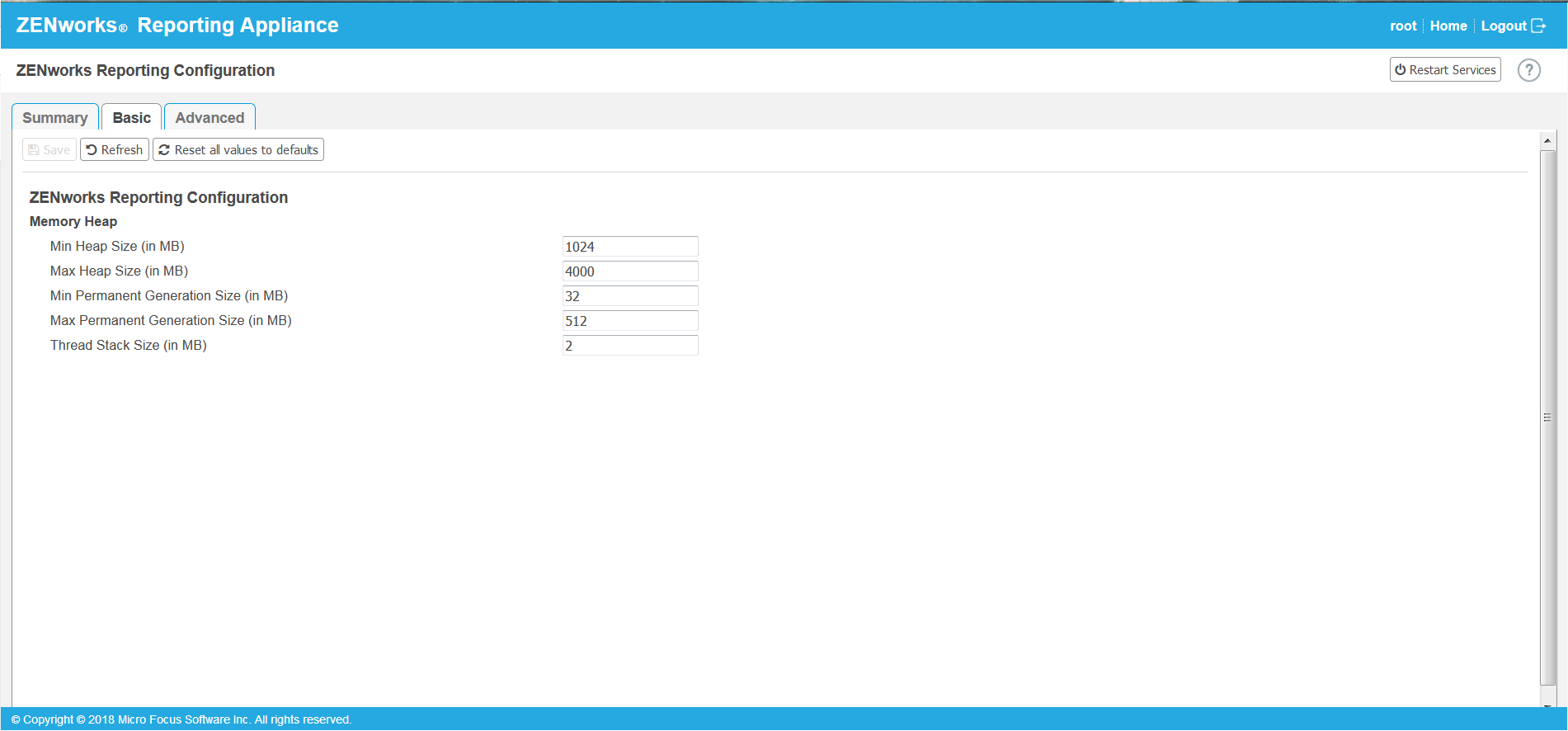Viewport: 1568px width, 731px height.
Task: Click the Memory Heap section heading
Action: [x=73, y=221]
